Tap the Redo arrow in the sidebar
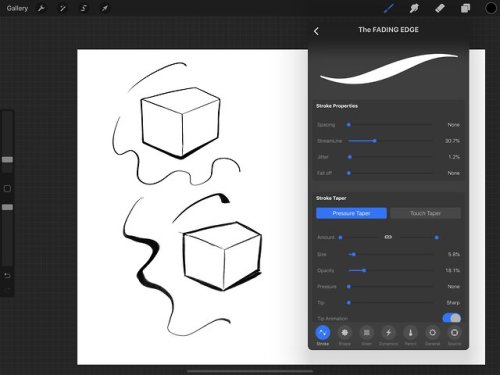The image size is (500, 375). (7, 290)
